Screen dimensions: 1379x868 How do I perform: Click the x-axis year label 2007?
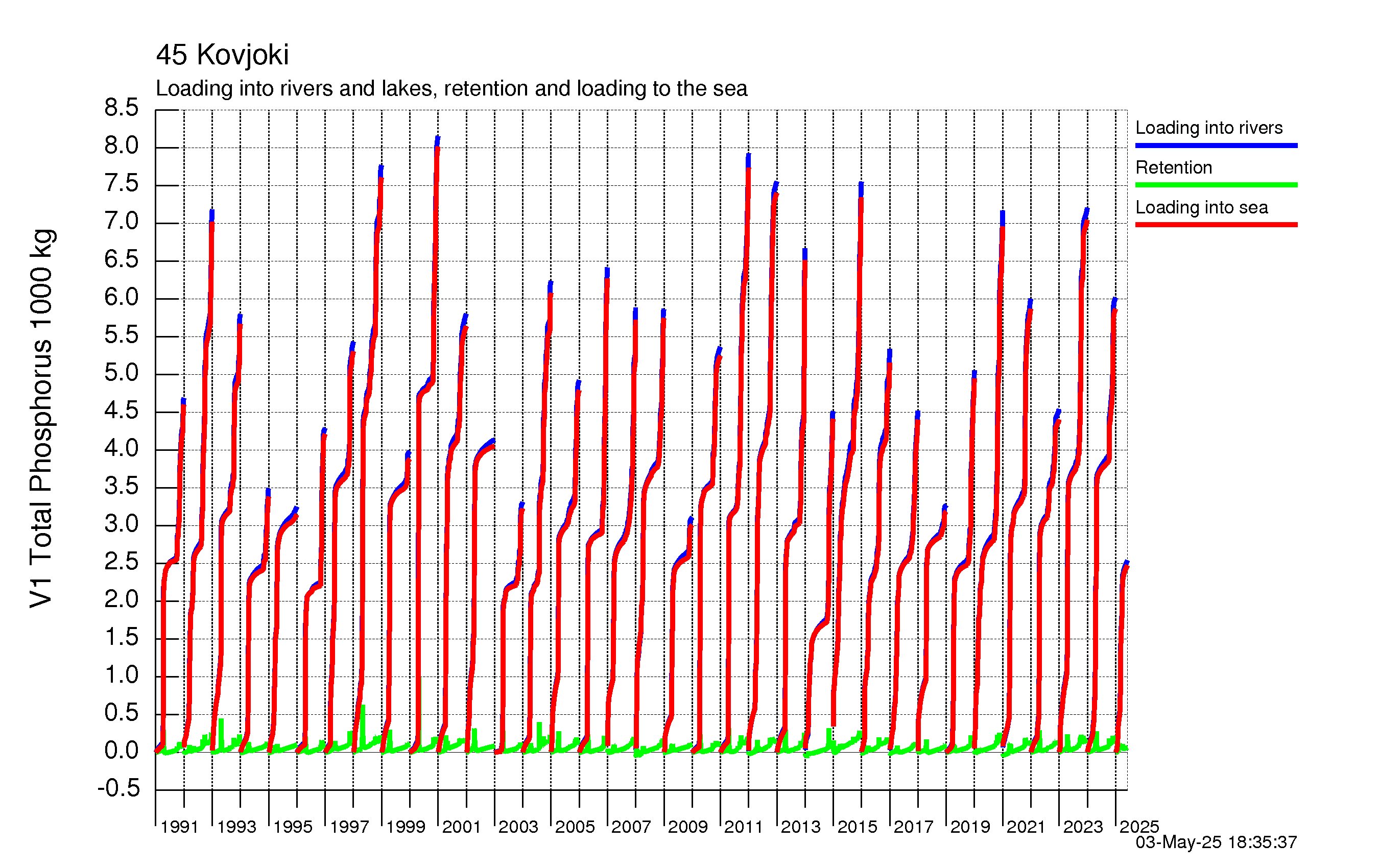pos(631,827)
